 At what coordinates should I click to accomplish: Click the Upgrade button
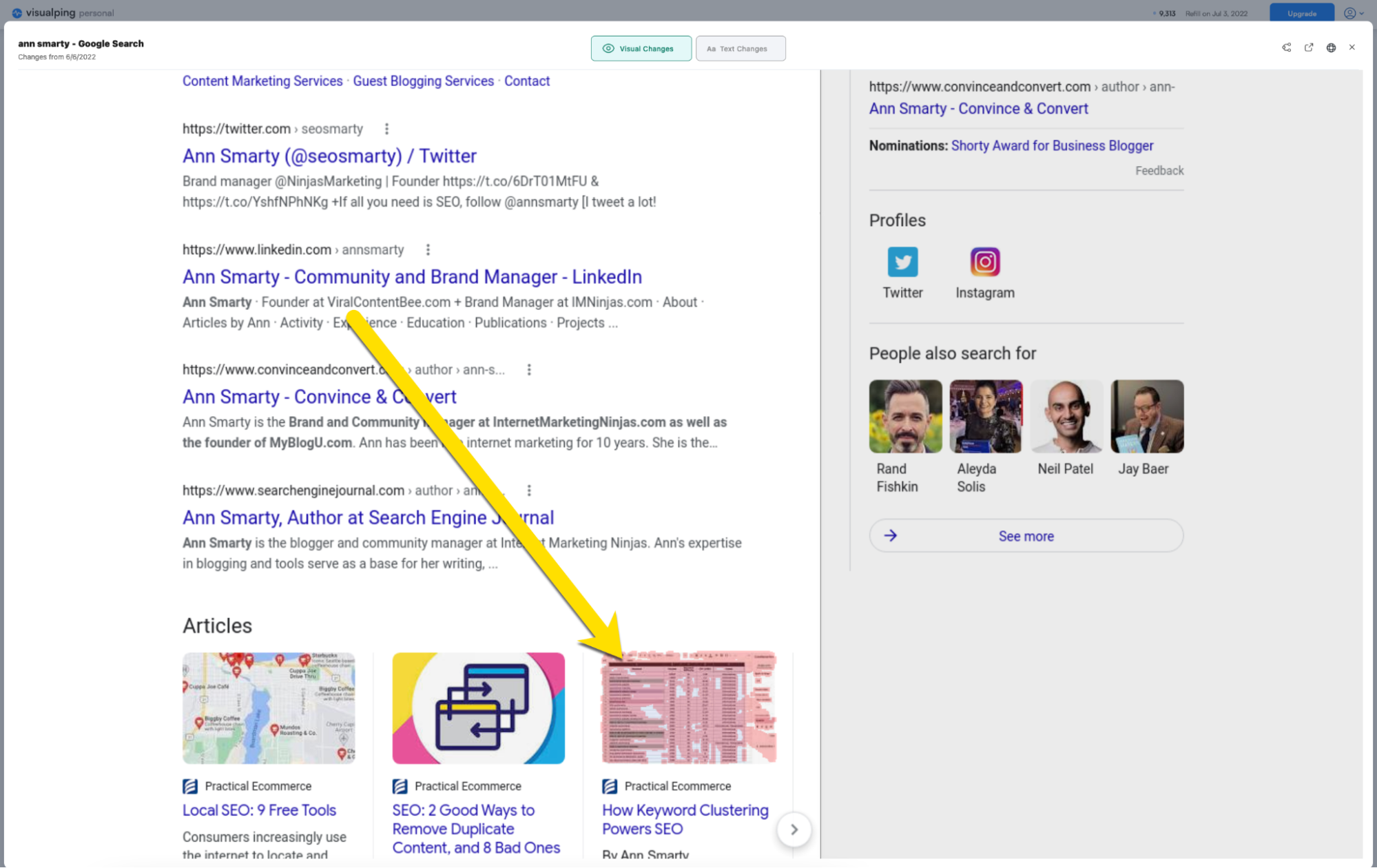[1301, 13]
